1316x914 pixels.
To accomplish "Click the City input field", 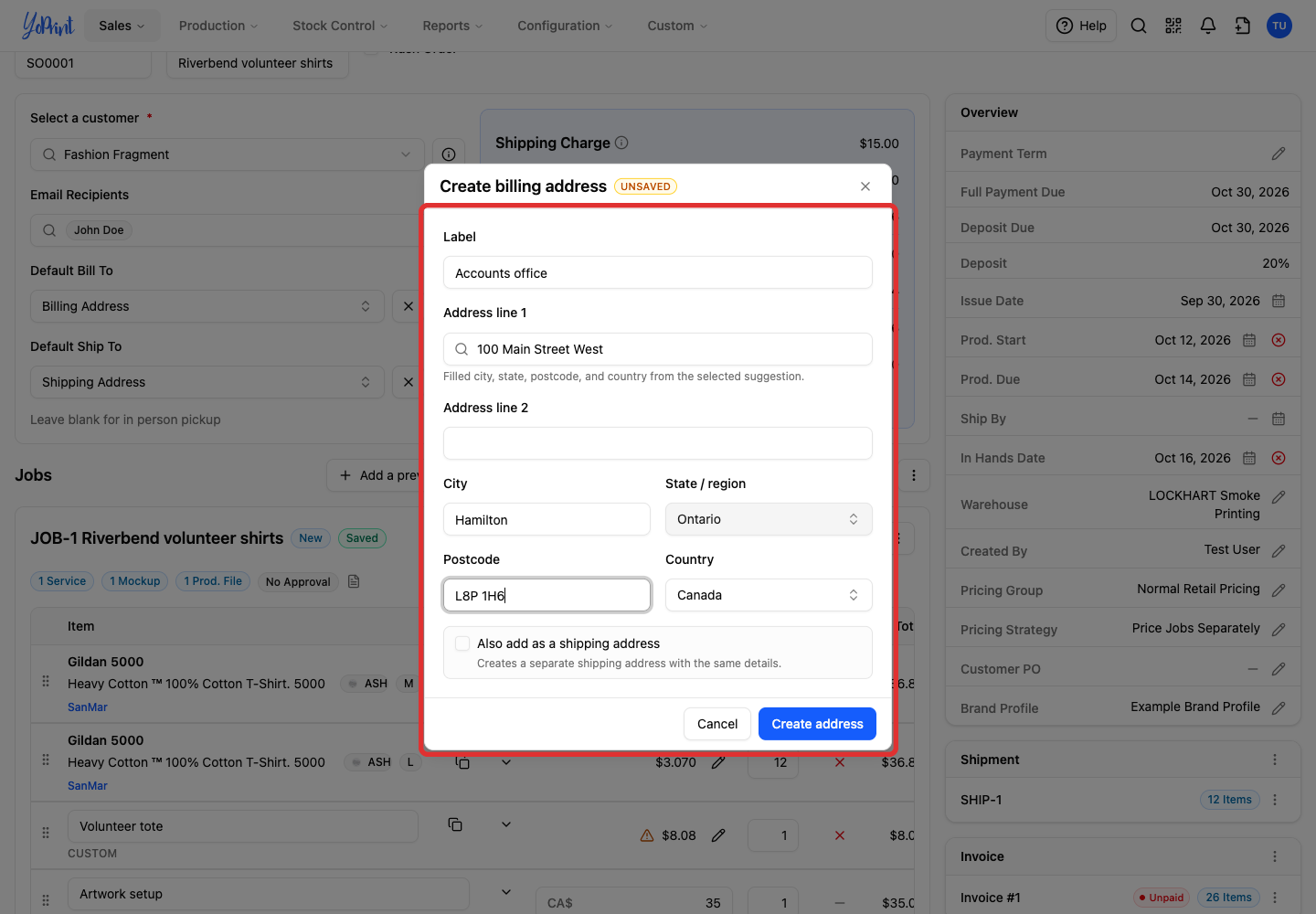I will pos(547,519).
